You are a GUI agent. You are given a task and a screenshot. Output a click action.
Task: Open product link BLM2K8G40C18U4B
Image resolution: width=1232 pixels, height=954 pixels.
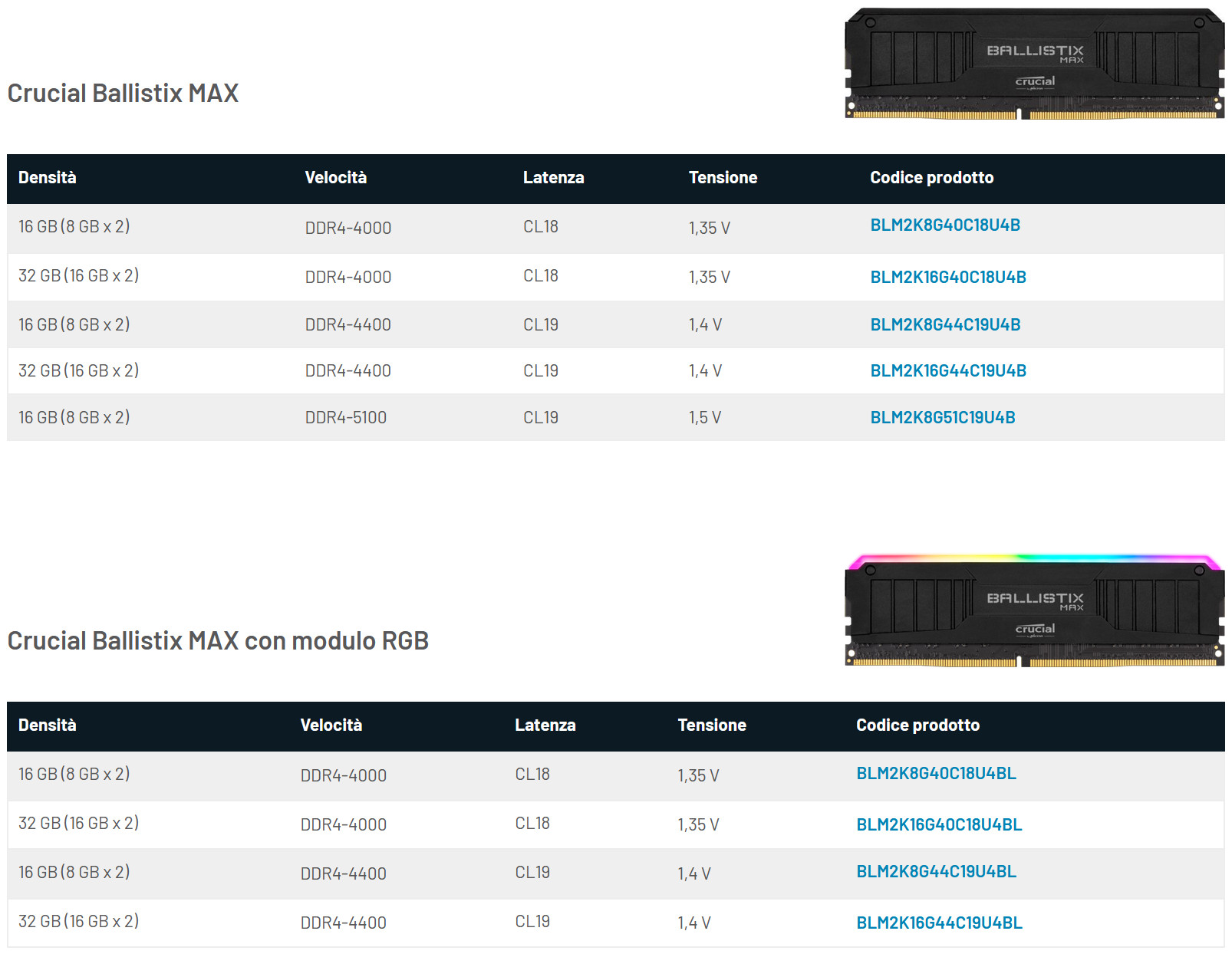coord(945,225)
